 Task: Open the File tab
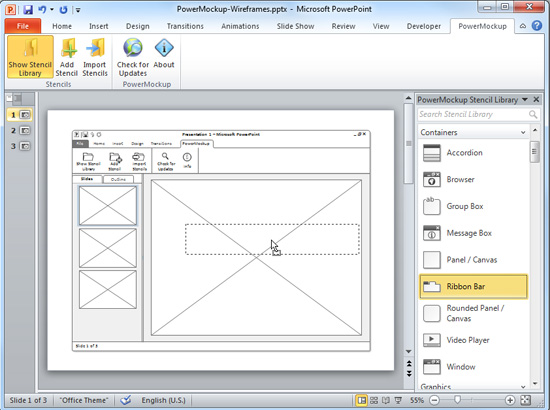[x=23, y=26]
